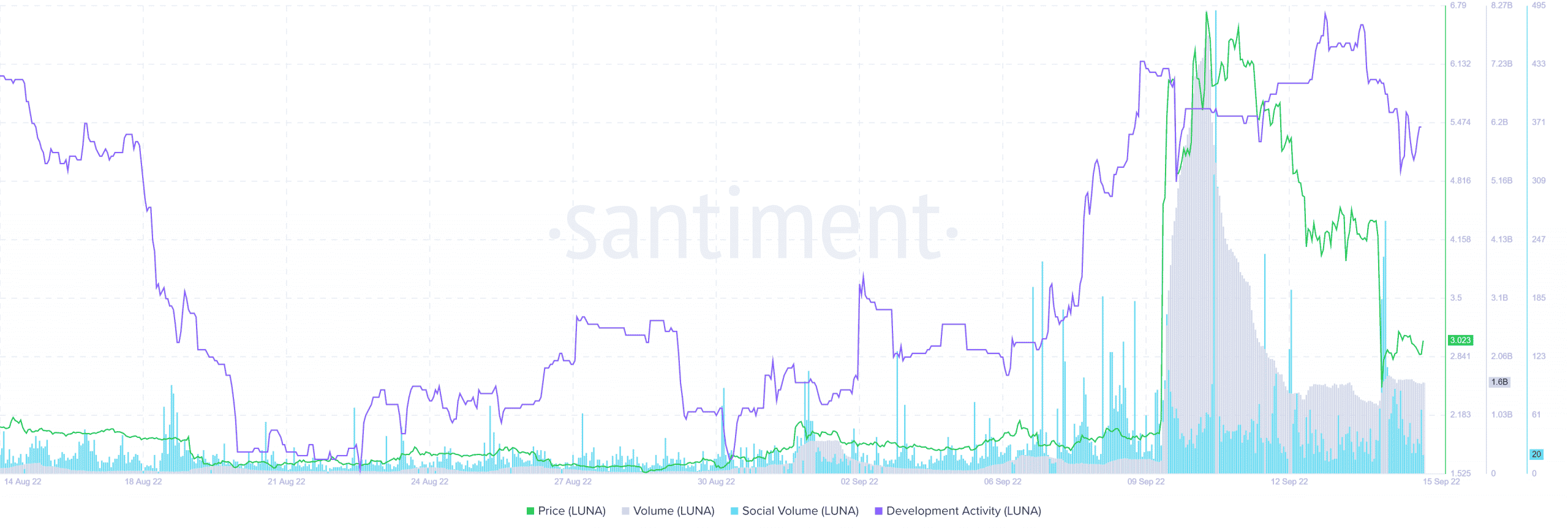Click the 09 Sep 22 date label
Image resolution: width=1568 pixels, height=531 pixels.
click(1146, 481)
